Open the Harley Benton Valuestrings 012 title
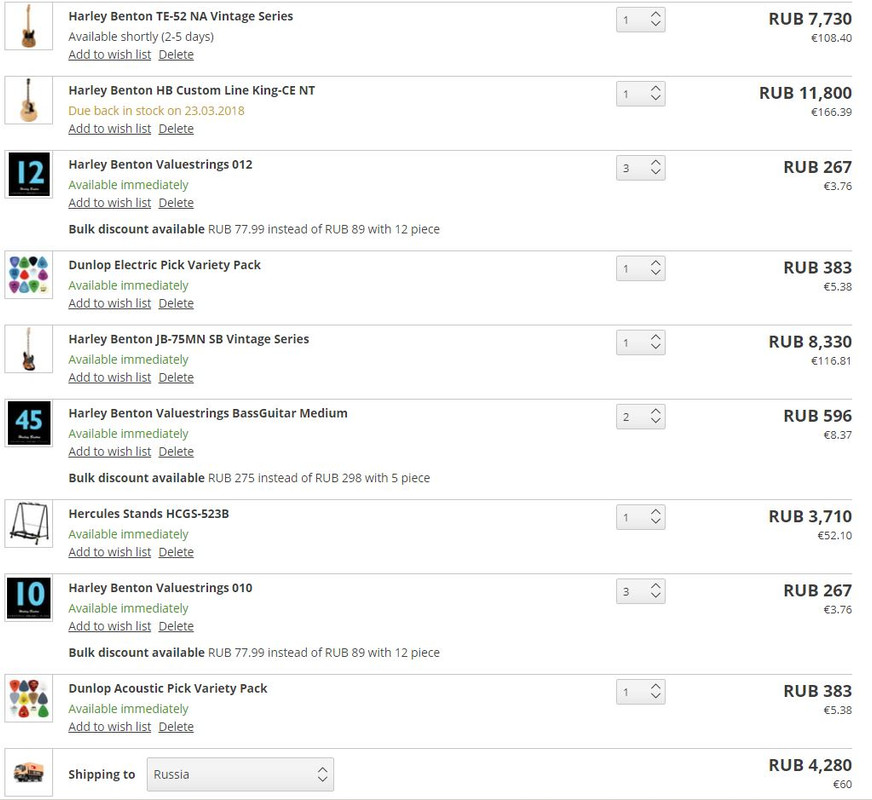872x800 pixels. click(x=160, y=165)
